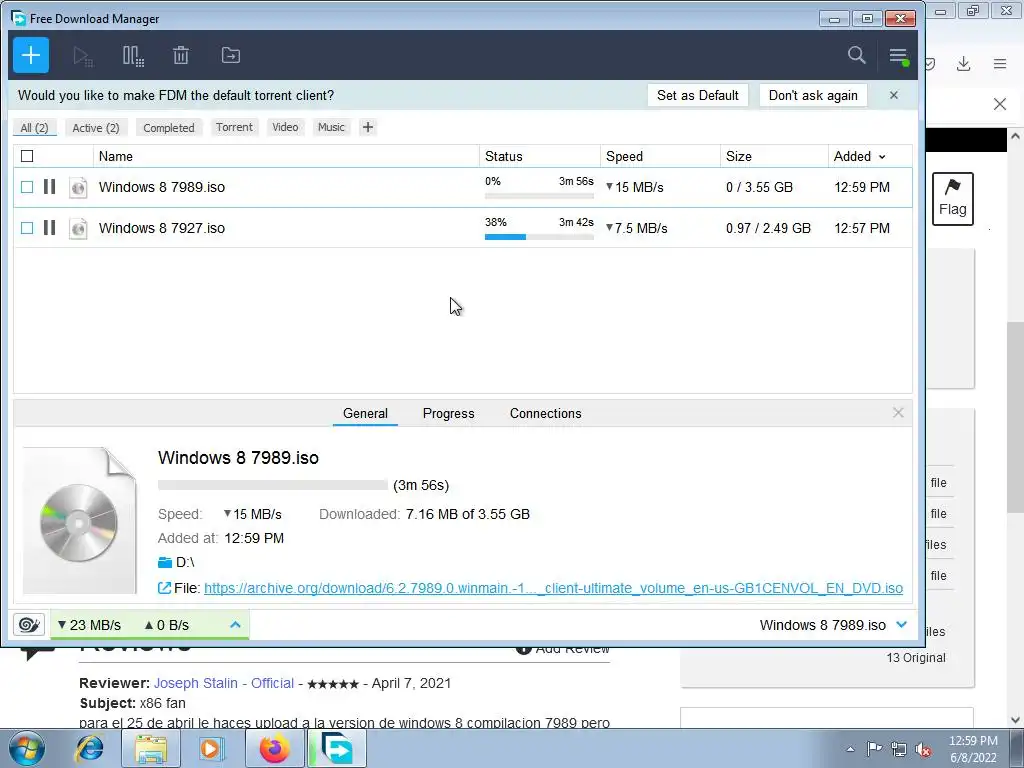
Task: Open the FDM hamburger main menu
Action: click(899, 56)
